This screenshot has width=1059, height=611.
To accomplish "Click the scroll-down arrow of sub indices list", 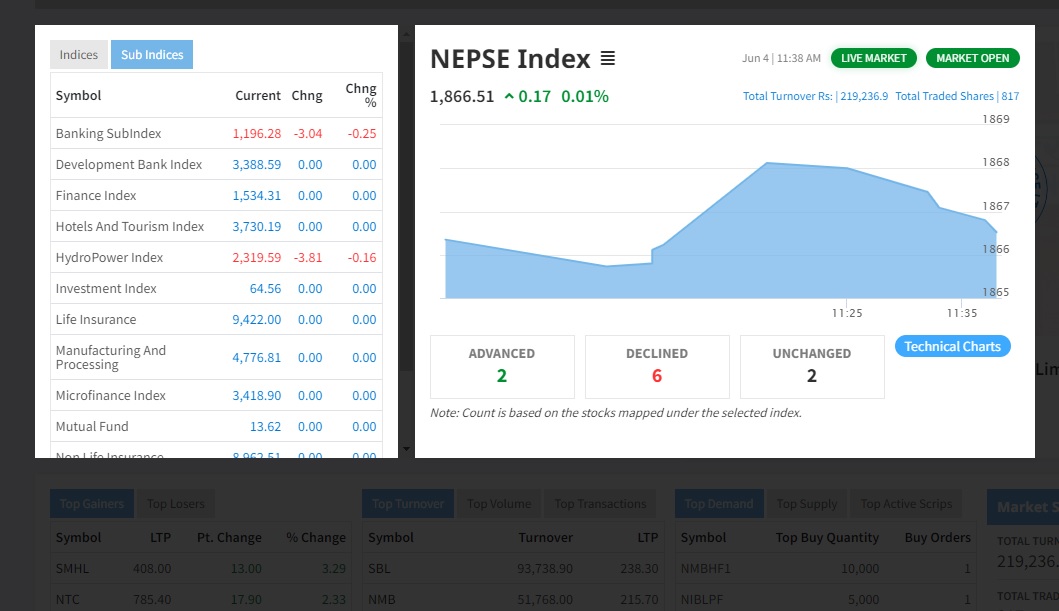I will tap(407, 449).
